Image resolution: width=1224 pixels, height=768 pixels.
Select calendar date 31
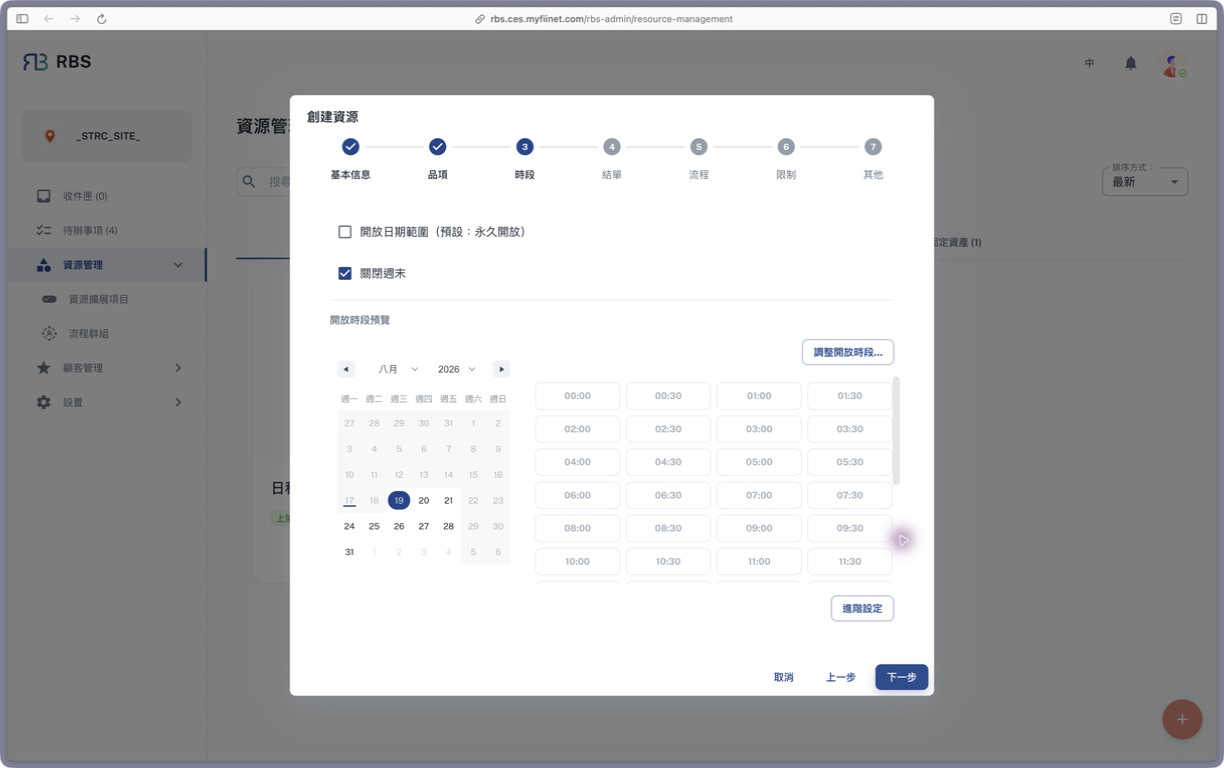click(349, 552)
